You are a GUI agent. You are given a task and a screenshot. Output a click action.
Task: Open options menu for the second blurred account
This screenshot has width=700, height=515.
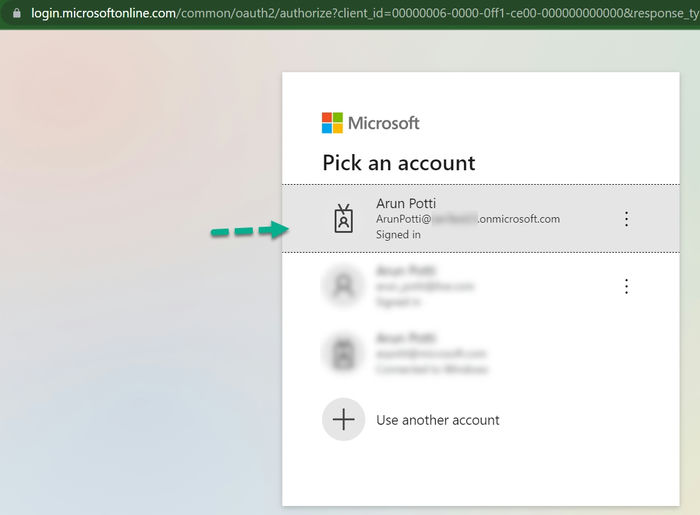[x=626, y=286]
